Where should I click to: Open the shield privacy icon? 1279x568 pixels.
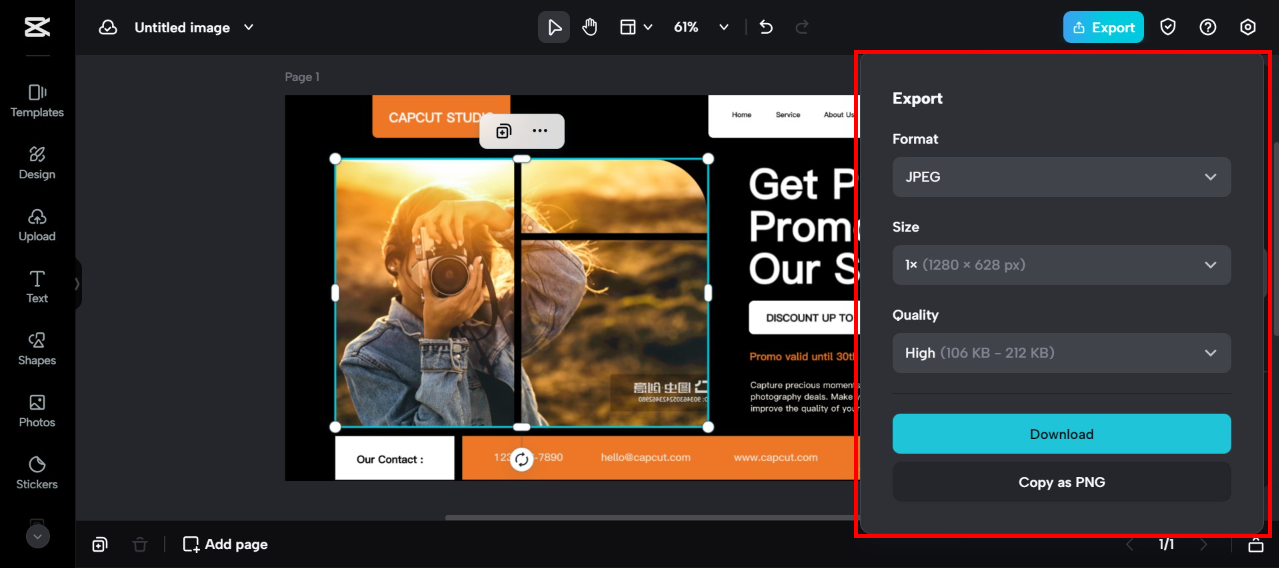1168,27
